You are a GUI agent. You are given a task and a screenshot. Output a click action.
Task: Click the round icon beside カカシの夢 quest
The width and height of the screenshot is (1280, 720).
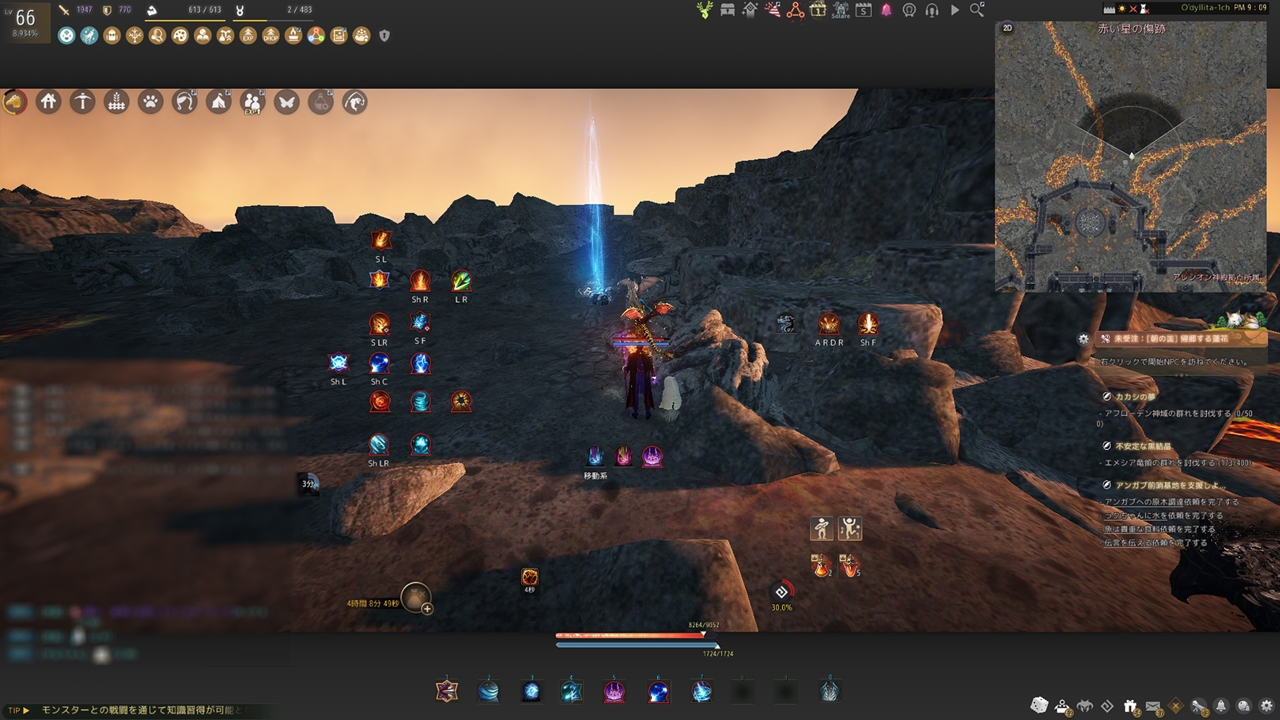click(1106, 397)
